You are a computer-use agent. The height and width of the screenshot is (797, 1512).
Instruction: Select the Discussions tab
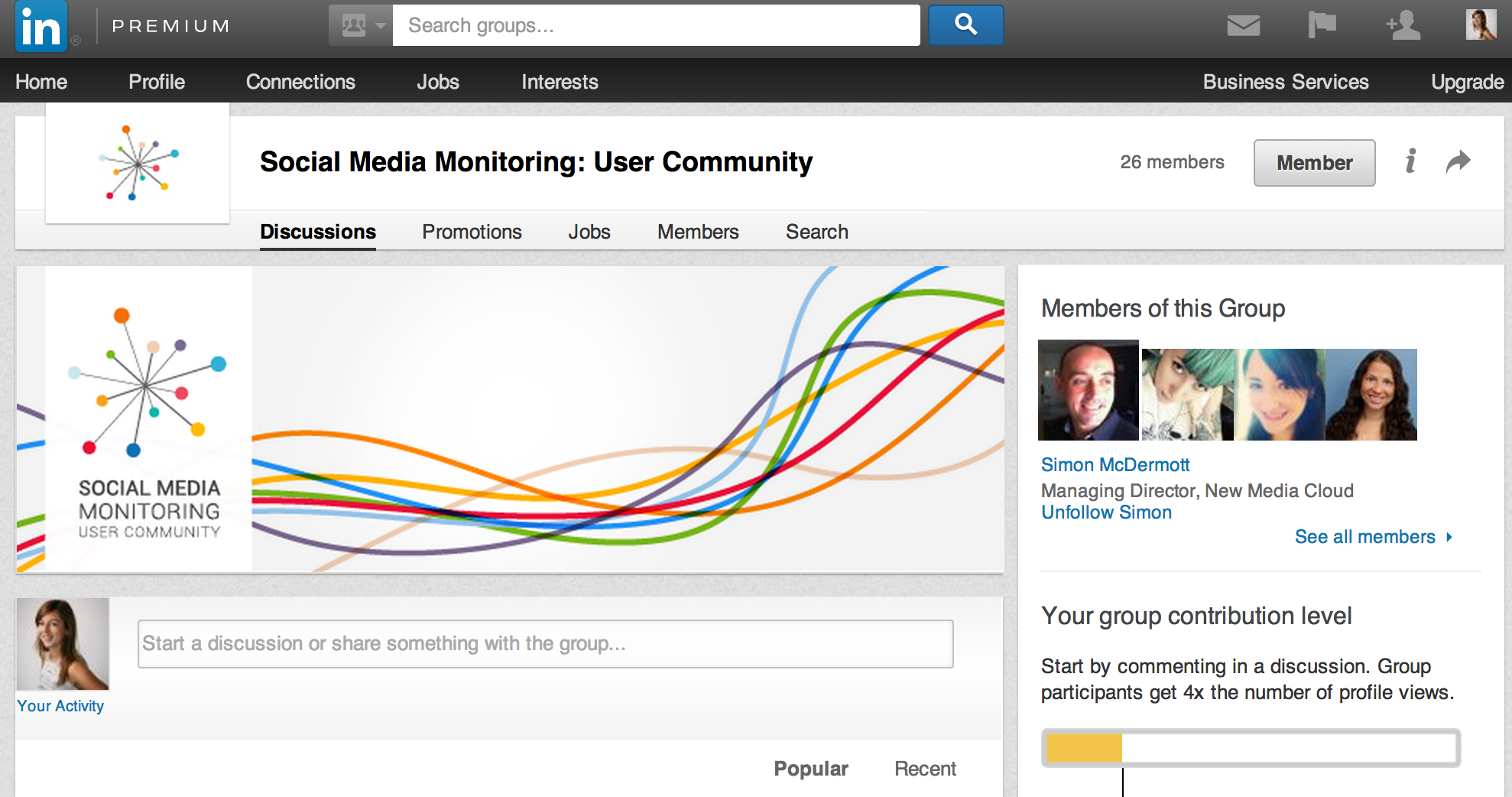[x=318, y=232]
